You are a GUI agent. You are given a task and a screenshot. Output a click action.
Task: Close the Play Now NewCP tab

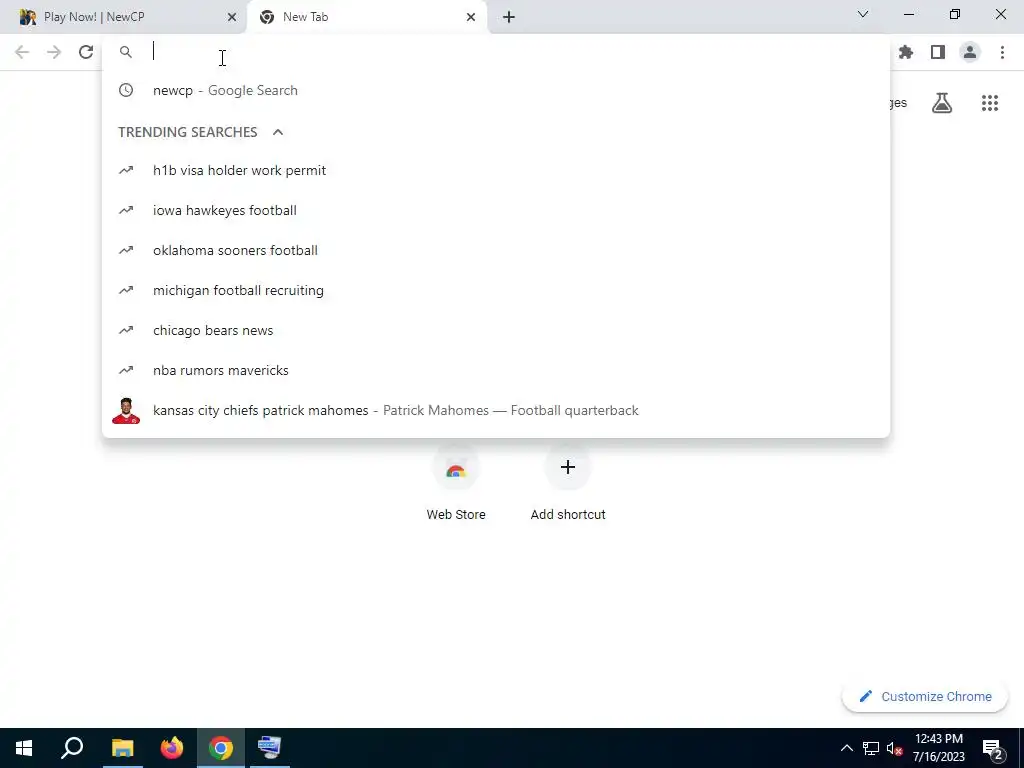coord(232,17)
